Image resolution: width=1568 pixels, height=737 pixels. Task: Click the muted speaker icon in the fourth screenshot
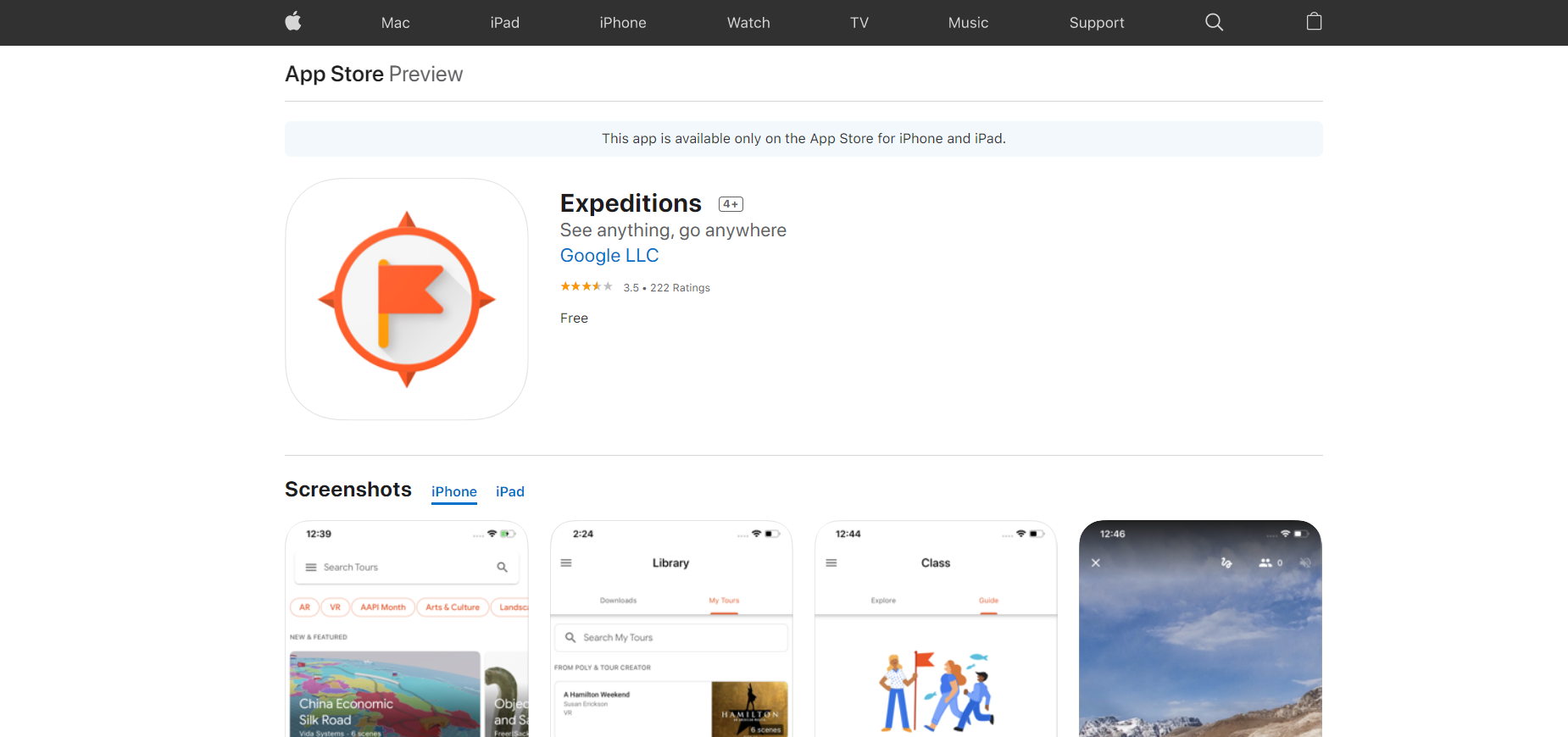tap(1305, 562)
